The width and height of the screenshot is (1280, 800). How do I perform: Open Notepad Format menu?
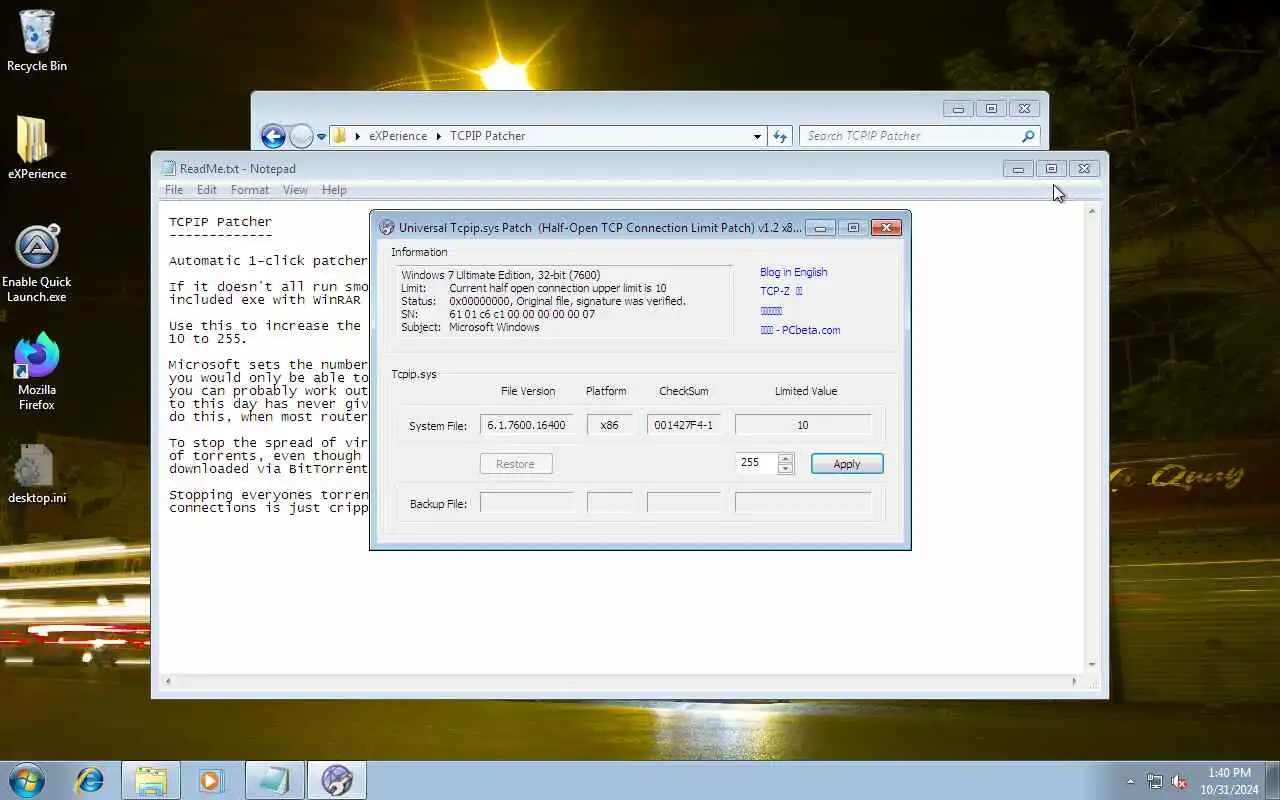click(250, 190)
